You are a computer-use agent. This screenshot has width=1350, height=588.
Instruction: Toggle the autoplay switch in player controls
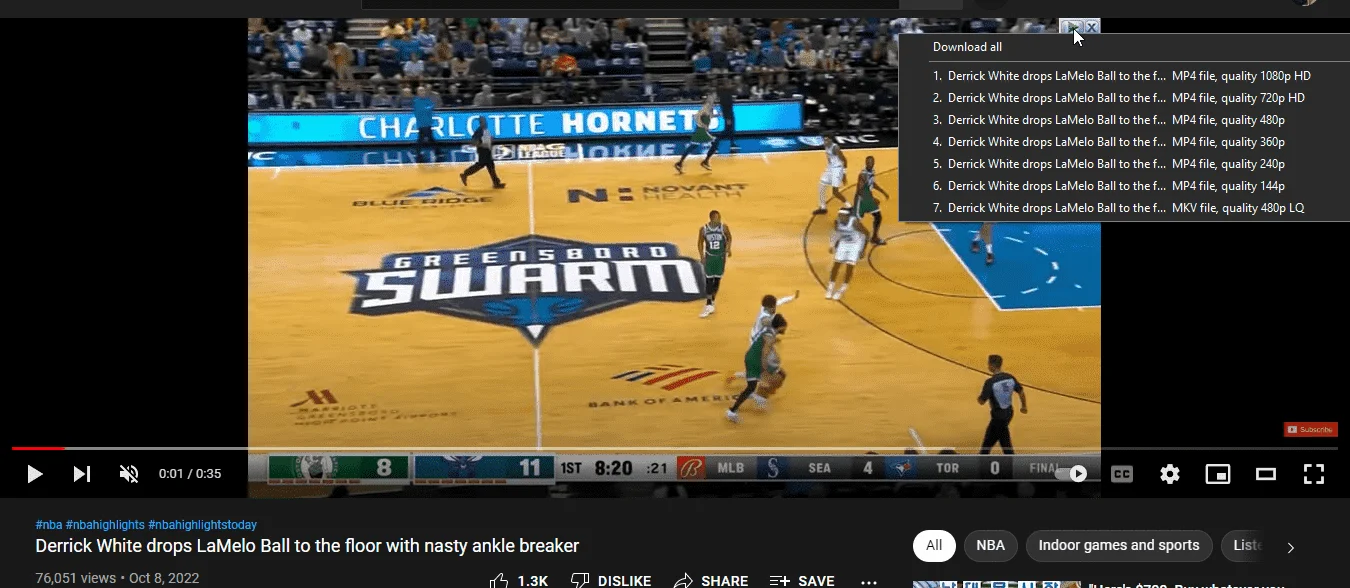pyautogui.click(x=1072, y=474)
